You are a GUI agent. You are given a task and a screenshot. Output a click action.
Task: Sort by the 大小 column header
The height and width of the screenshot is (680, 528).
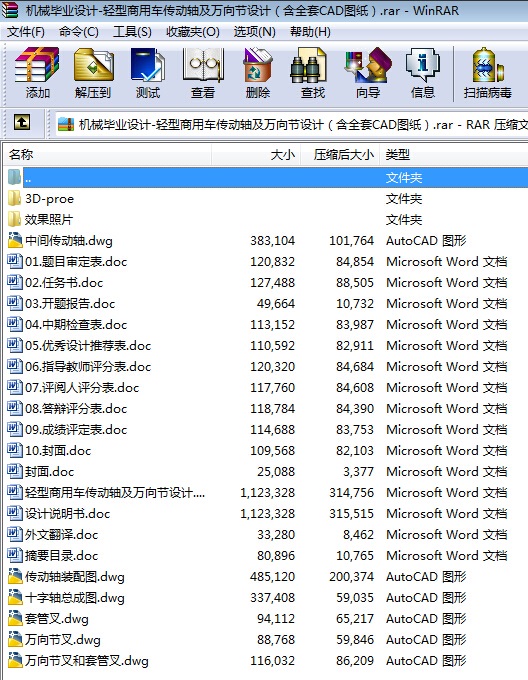click(x=256, y=154)
